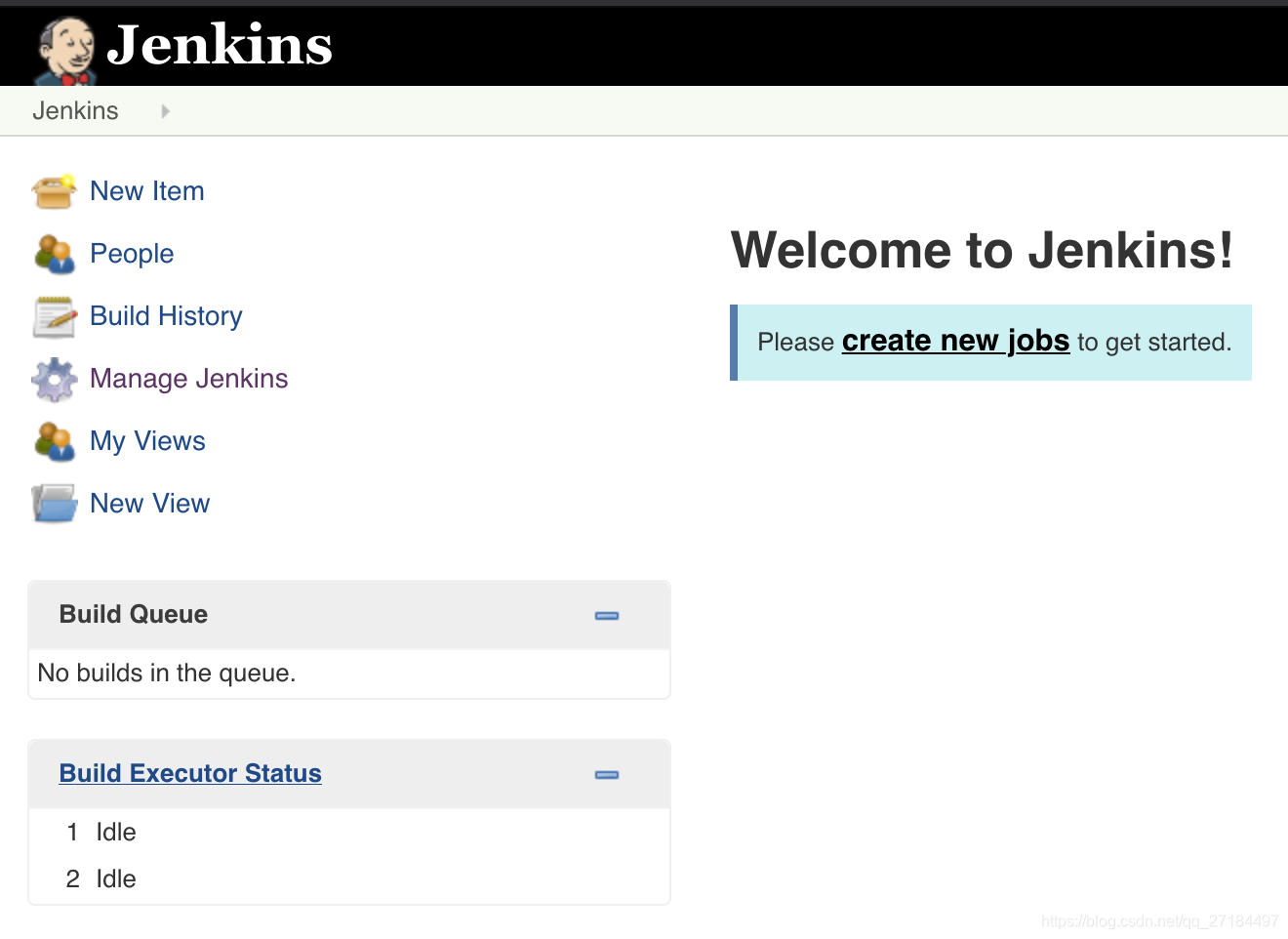The image size is (1288, 939).
Task: Click 'No builds in the queue.' text
Action: [x=167, y=673]
